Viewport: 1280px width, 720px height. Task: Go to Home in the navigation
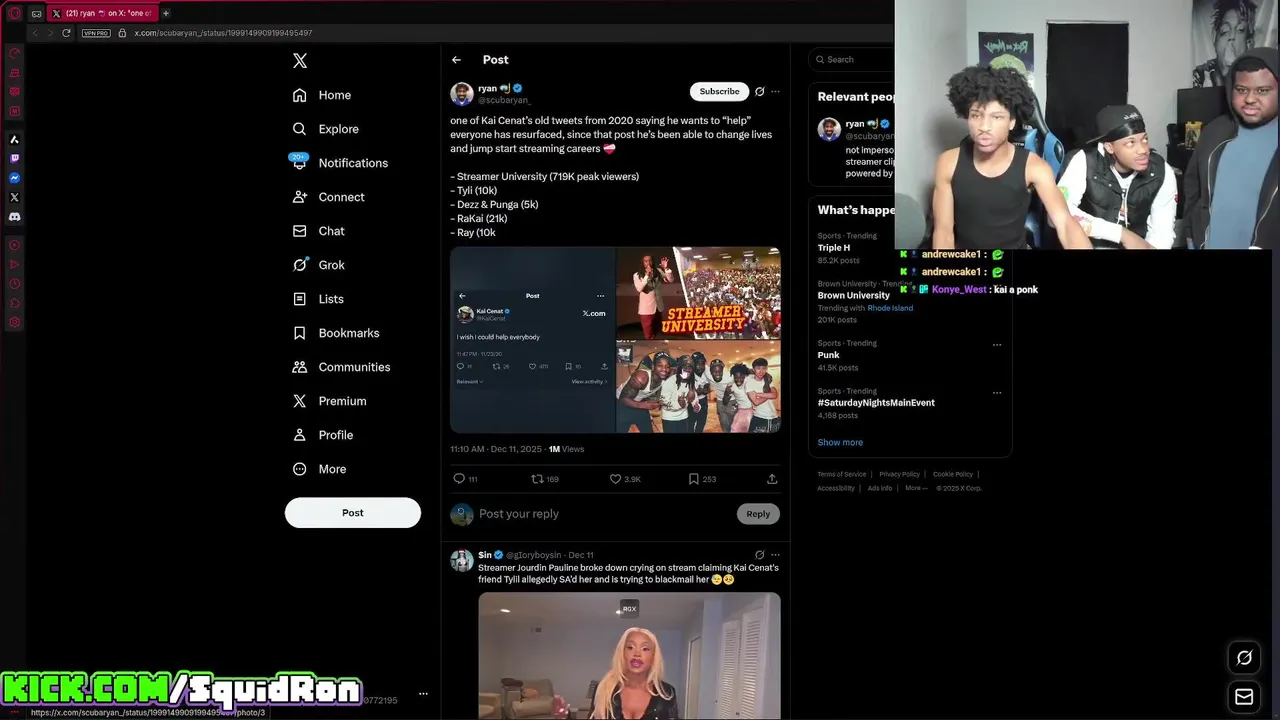(322, 95)
